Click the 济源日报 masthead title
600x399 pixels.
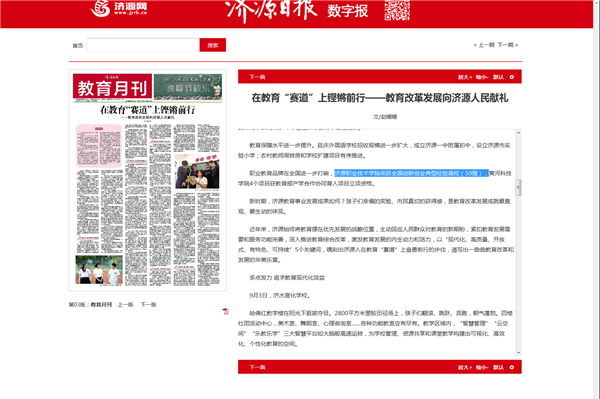point(271,11)
